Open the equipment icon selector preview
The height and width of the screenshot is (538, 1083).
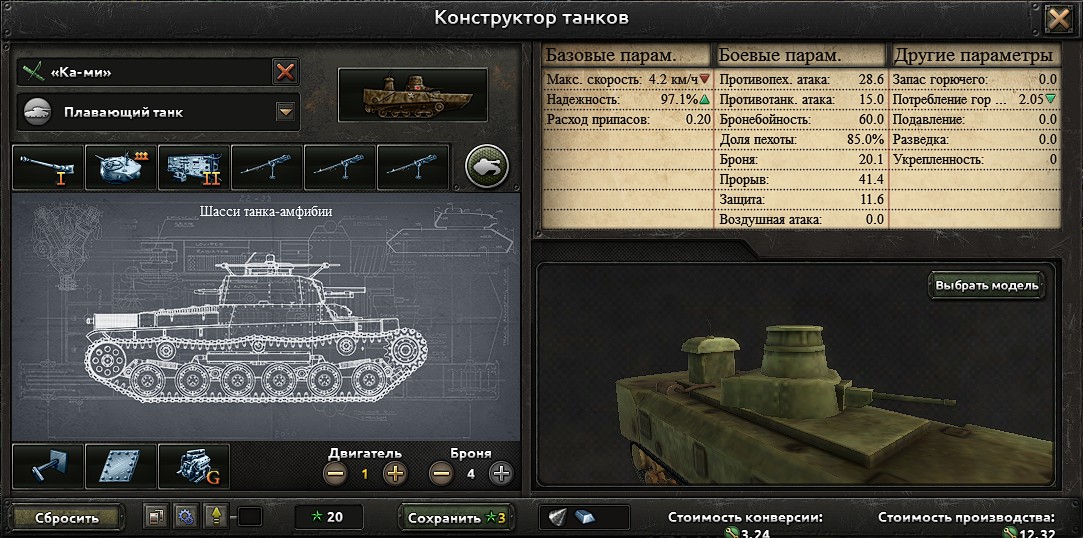point(413,95)
